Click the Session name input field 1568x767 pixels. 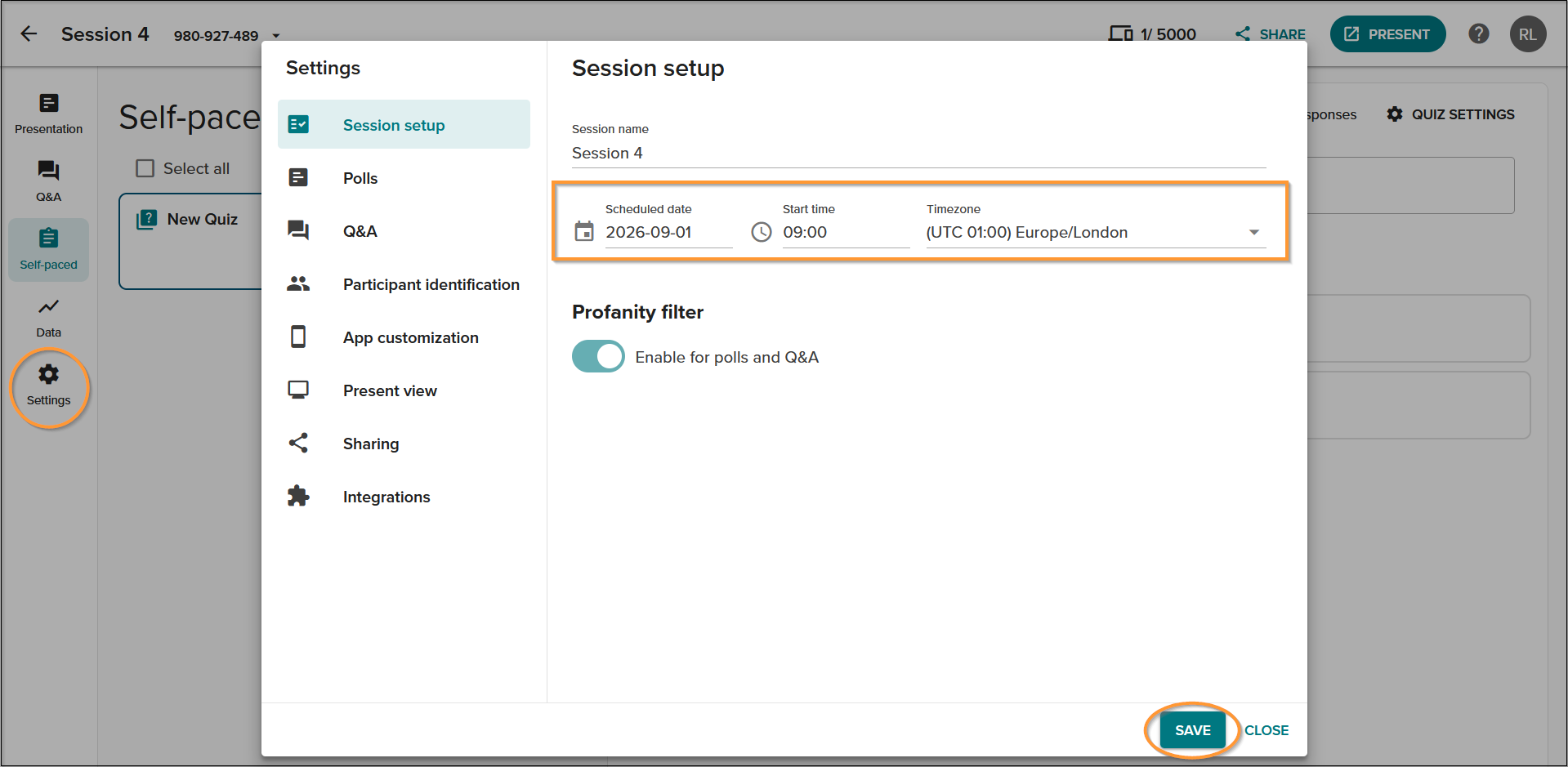coord(918,154)
